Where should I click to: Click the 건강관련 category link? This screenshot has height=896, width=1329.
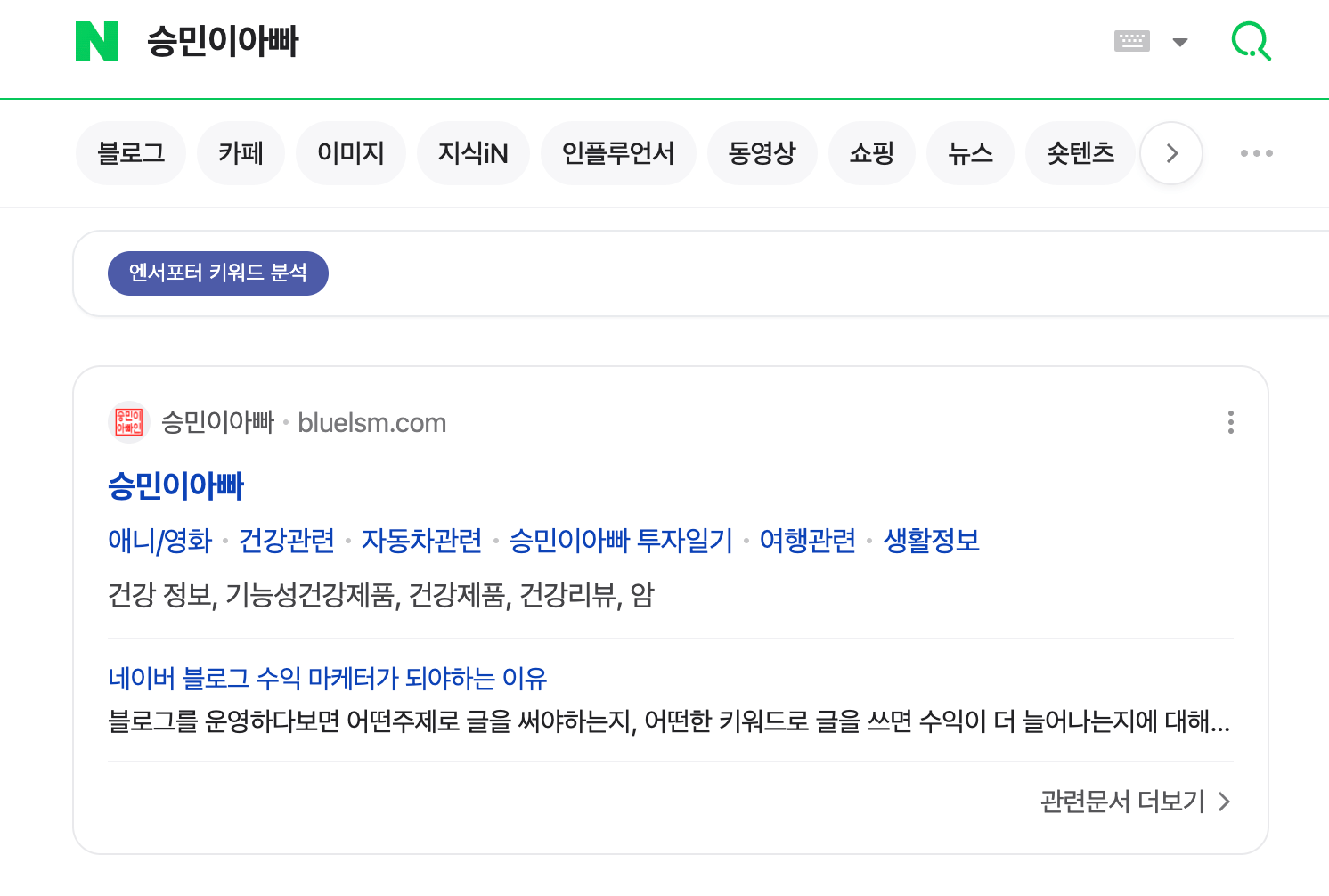click(287, 541)
